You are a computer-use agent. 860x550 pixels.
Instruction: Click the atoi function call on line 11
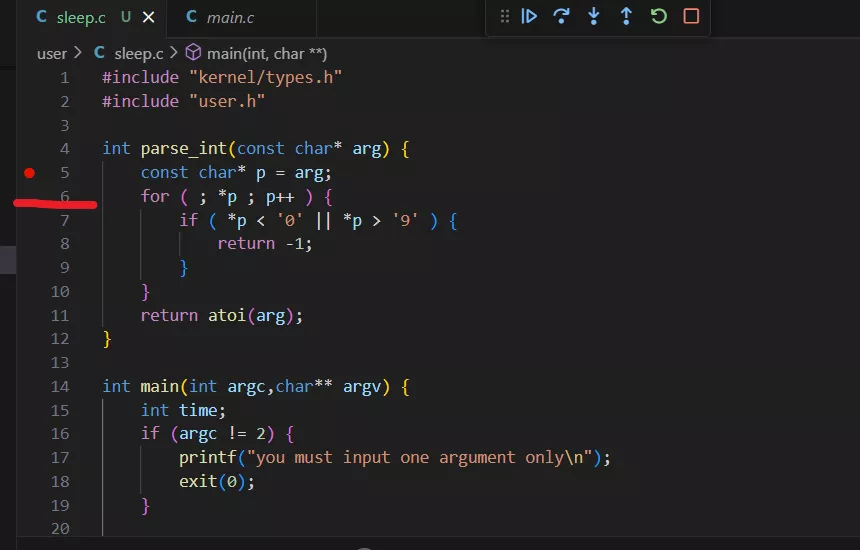pos(227,315)
